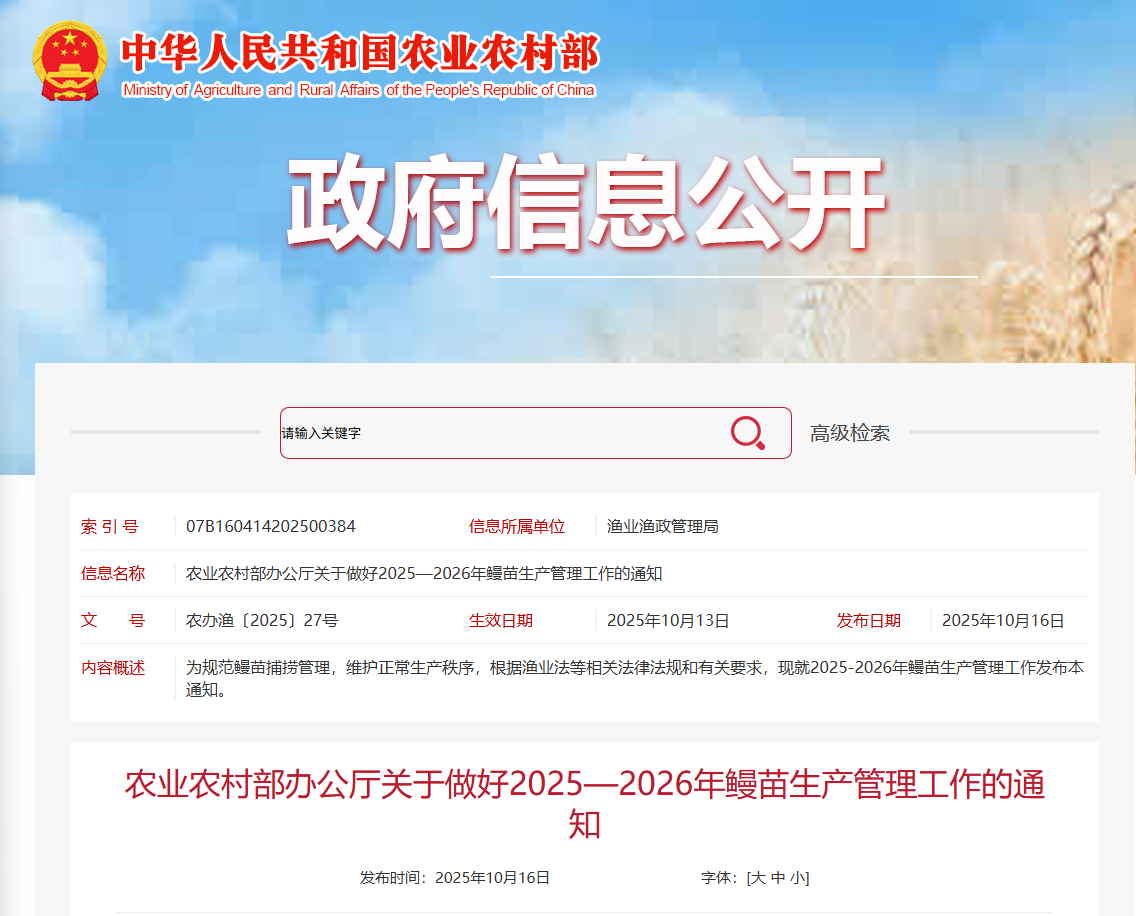The image size is (1136, 916).
Task: Click the red magnifier search icon
Action: 747,433
